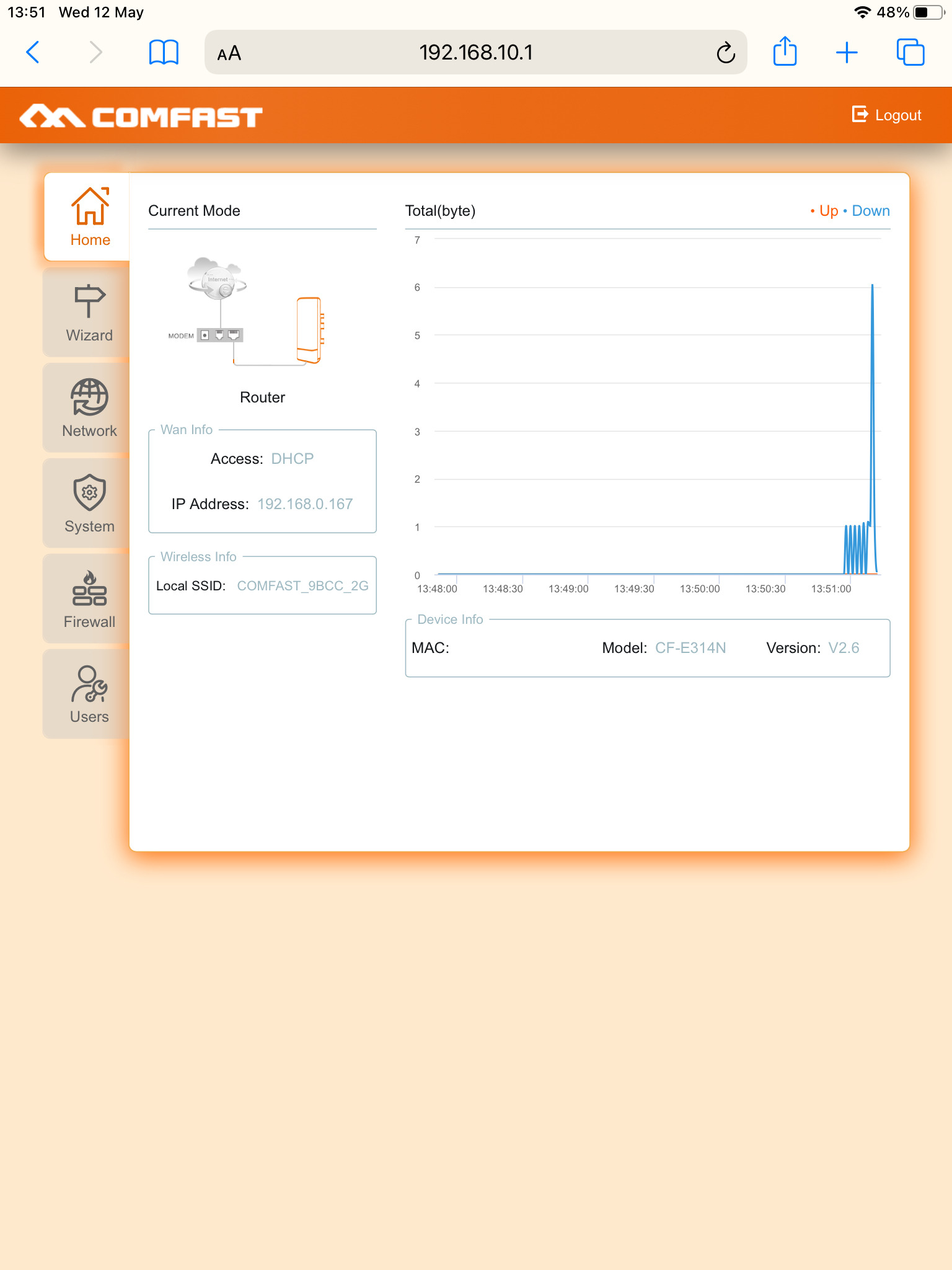The width and height of the screenshot is (952, 1270).
Task: Open the System shield section
Action: (x=89, y=504)
